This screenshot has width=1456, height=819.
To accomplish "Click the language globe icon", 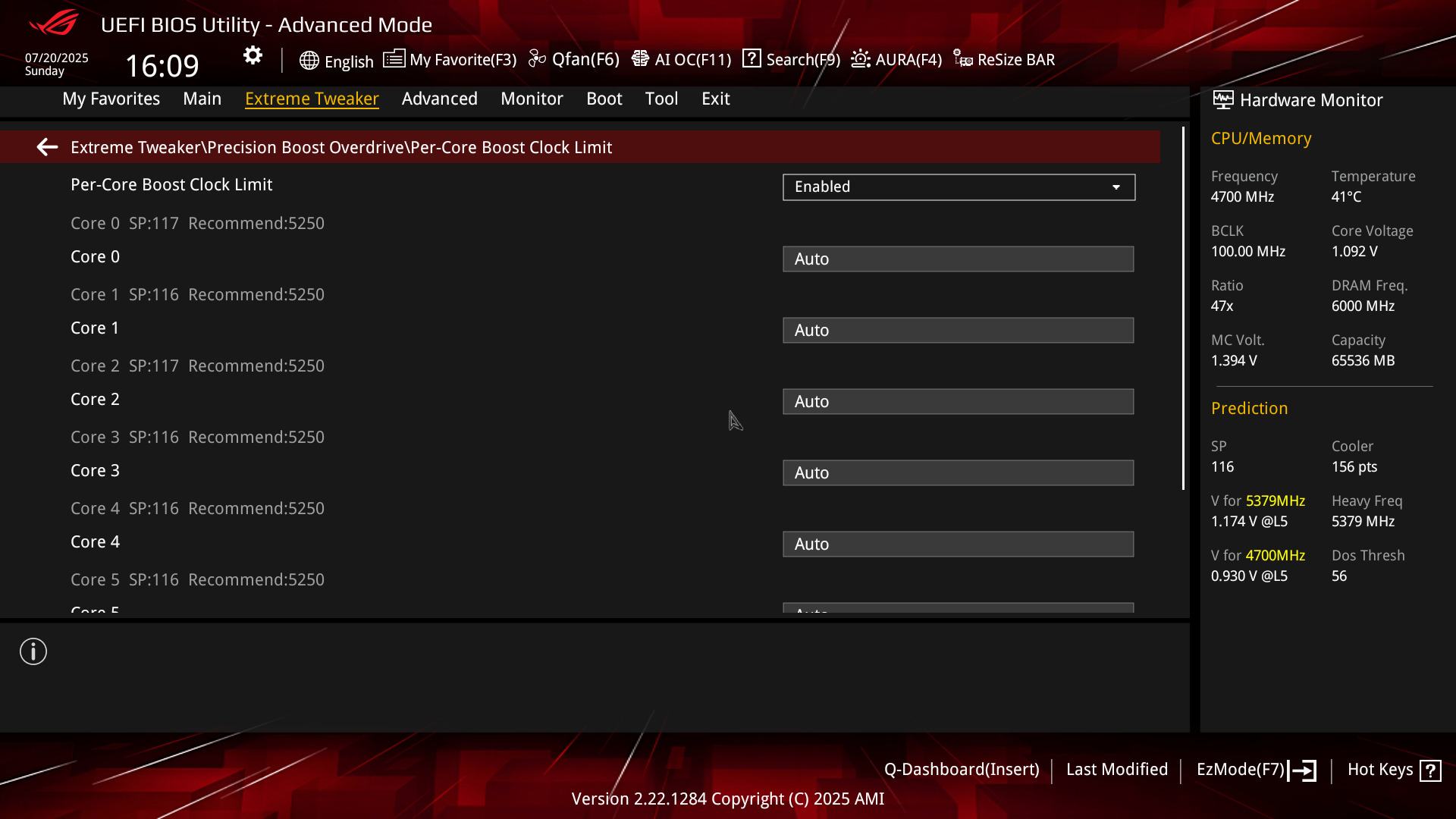I will [309, 61].
